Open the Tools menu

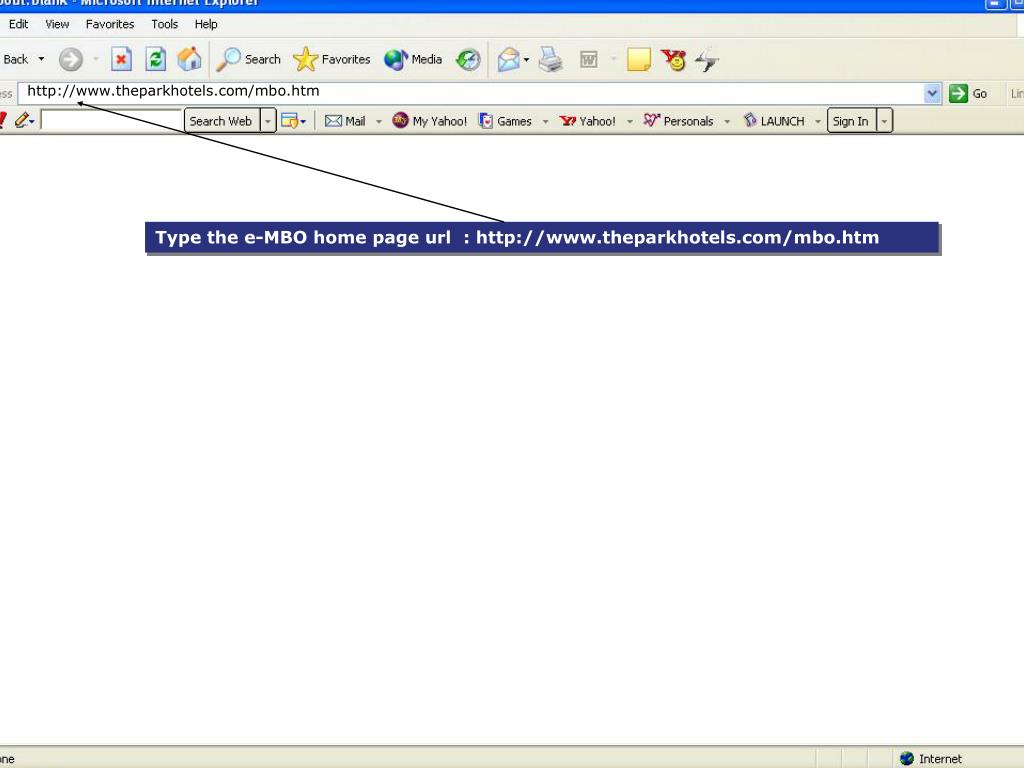(x=164, y=24)
